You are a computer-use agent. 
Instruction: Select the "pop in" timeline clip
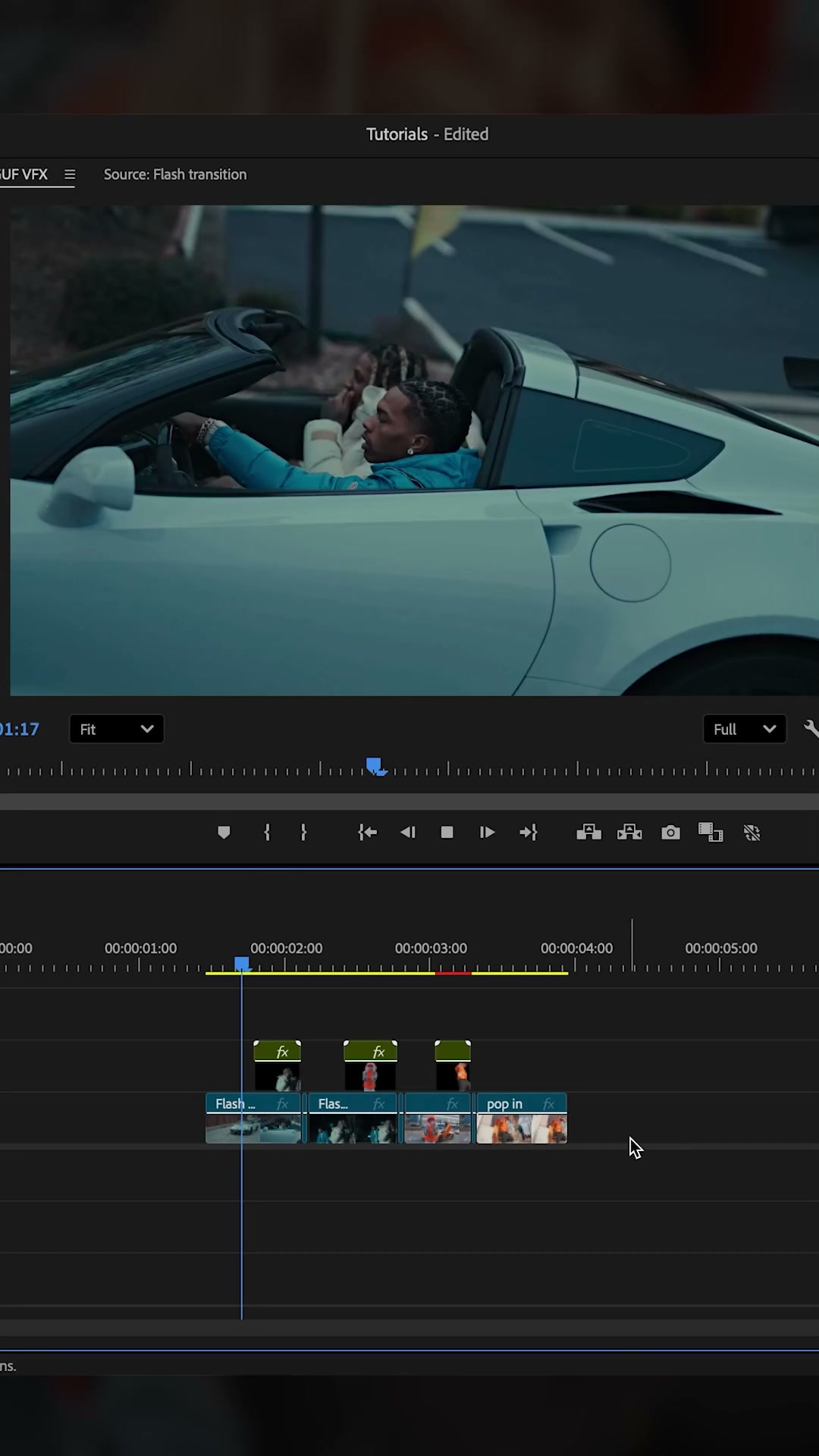(x=522, y=1118)
